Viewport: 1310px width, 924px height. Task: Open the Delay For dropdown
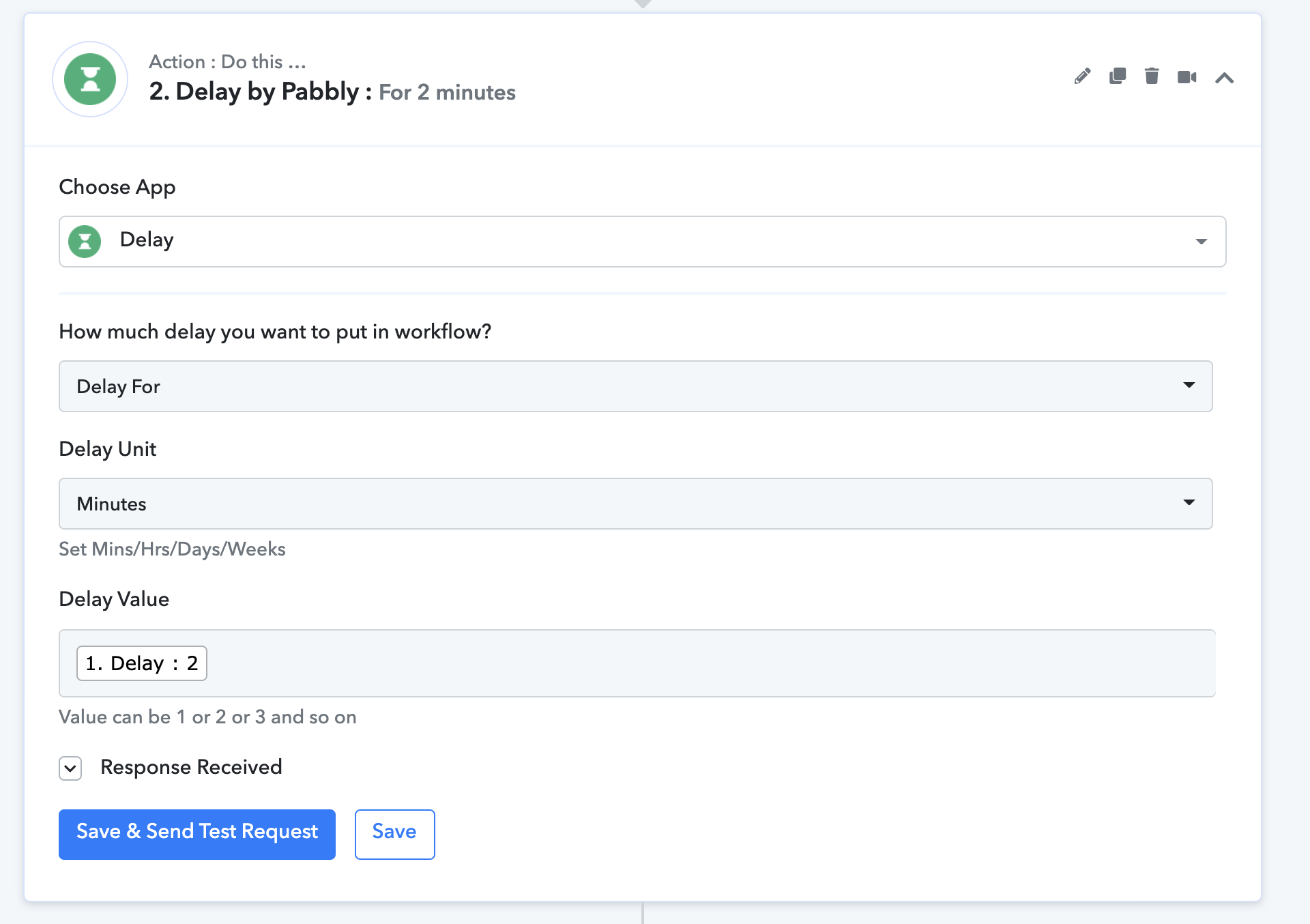pos(636,386)
